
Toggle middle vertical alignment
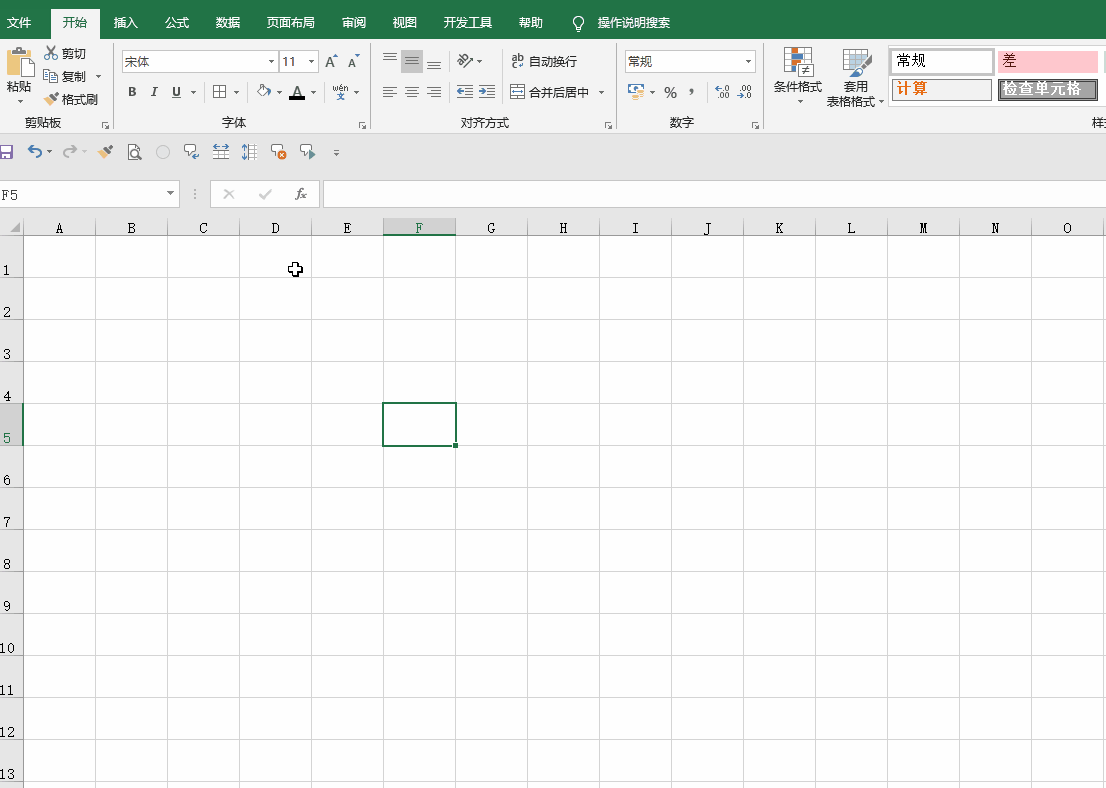[412, 61]
